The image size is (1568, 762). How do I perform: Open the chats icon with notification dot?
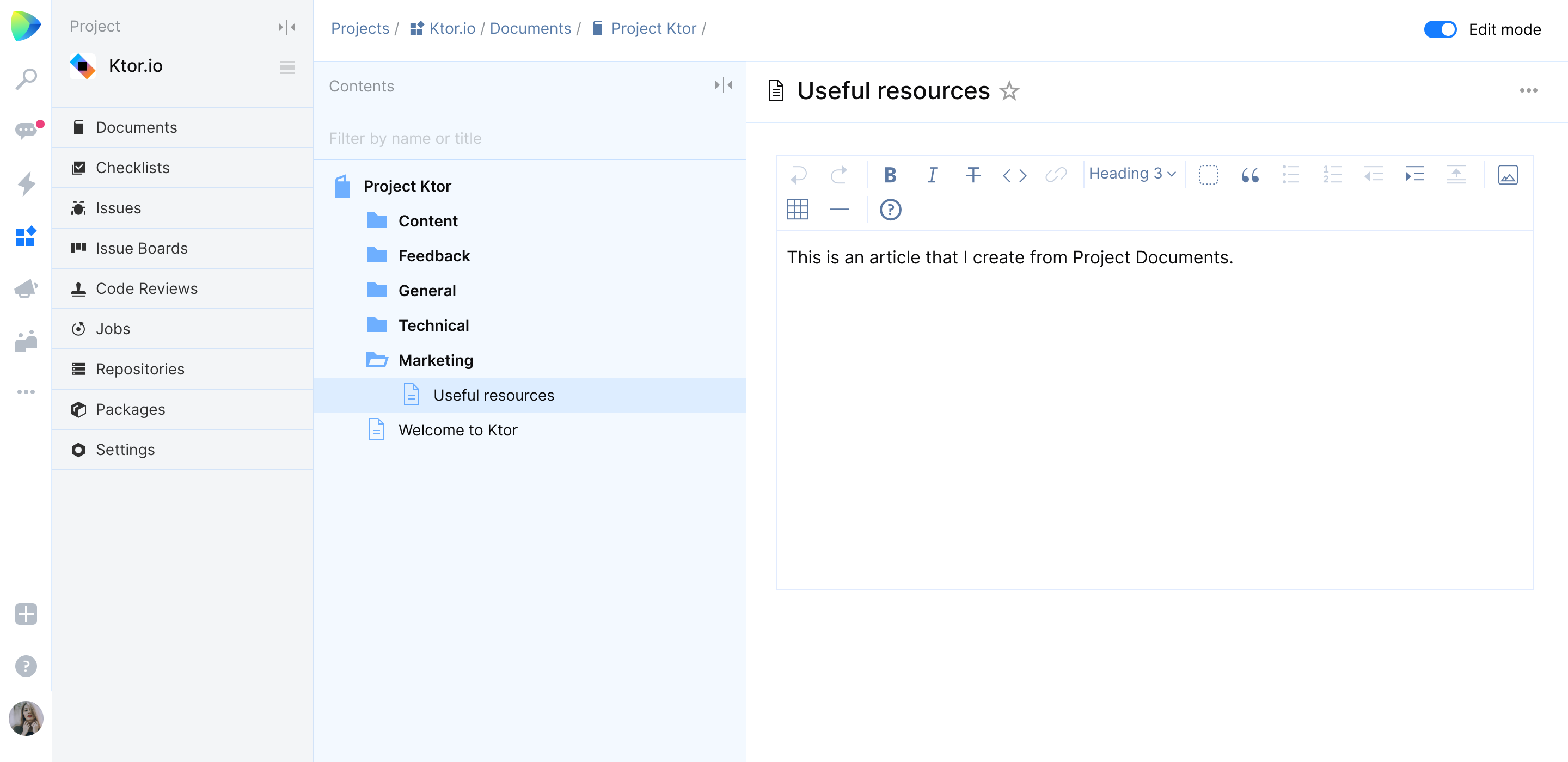click(27, 130)
